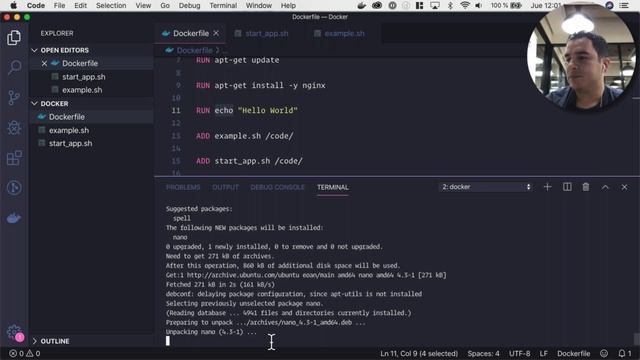Change language mode Dockerfile in status bar
Image resolution: width=640 pixels, height=360 pixels.
pos(573,353)
